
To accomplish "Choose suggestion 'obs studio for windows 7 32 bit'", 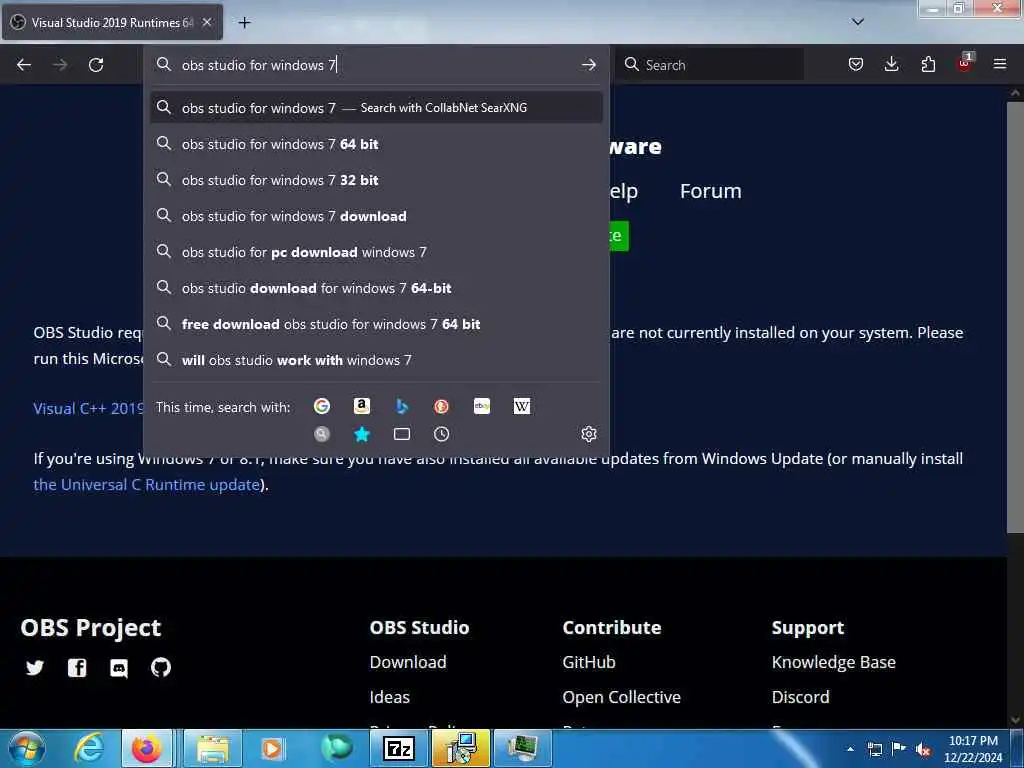I will [376, 180].
